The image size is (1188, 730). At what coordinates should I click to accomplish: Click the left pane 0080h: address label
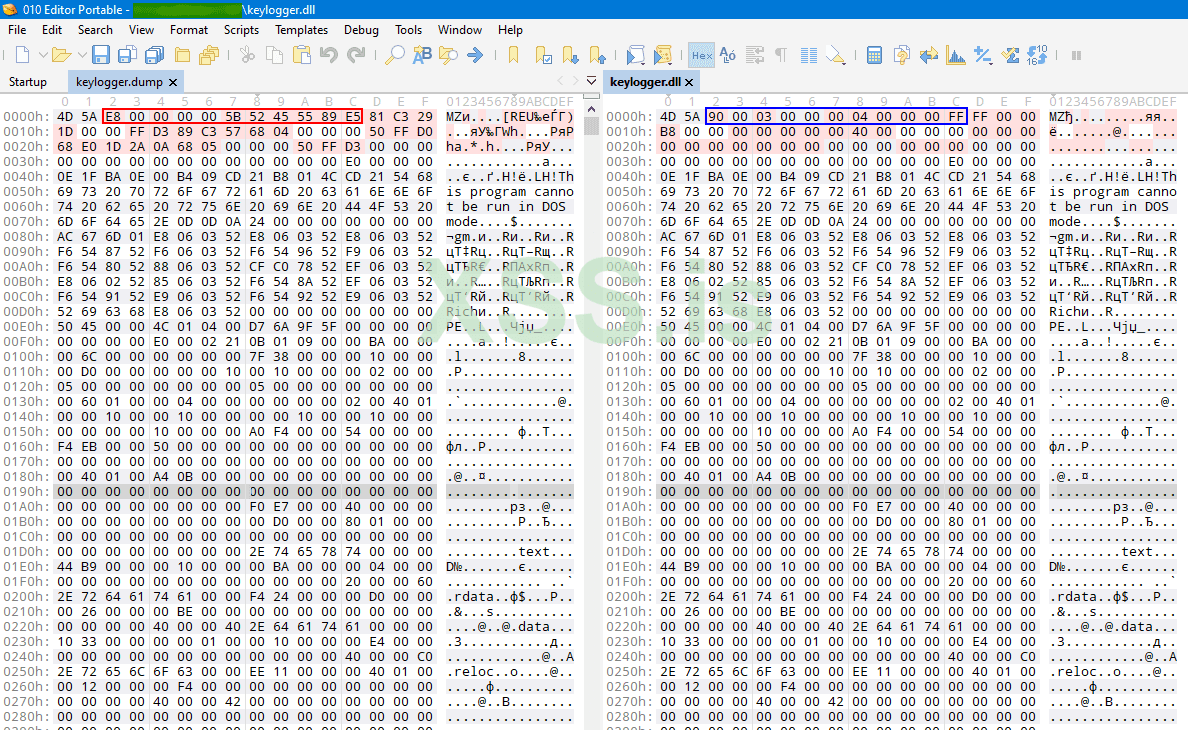(27, 236)
